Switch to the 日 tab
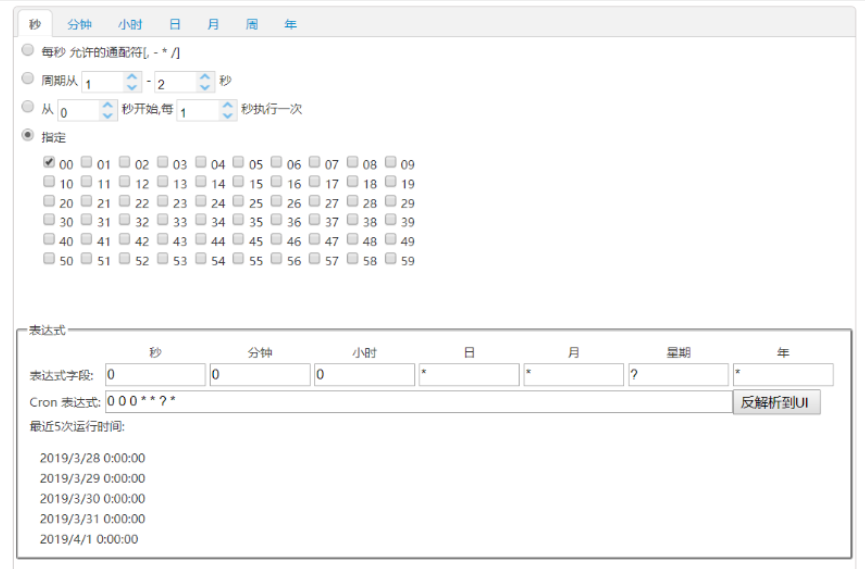The height and width of the screenshot is (569, 865). pos(175,24)
